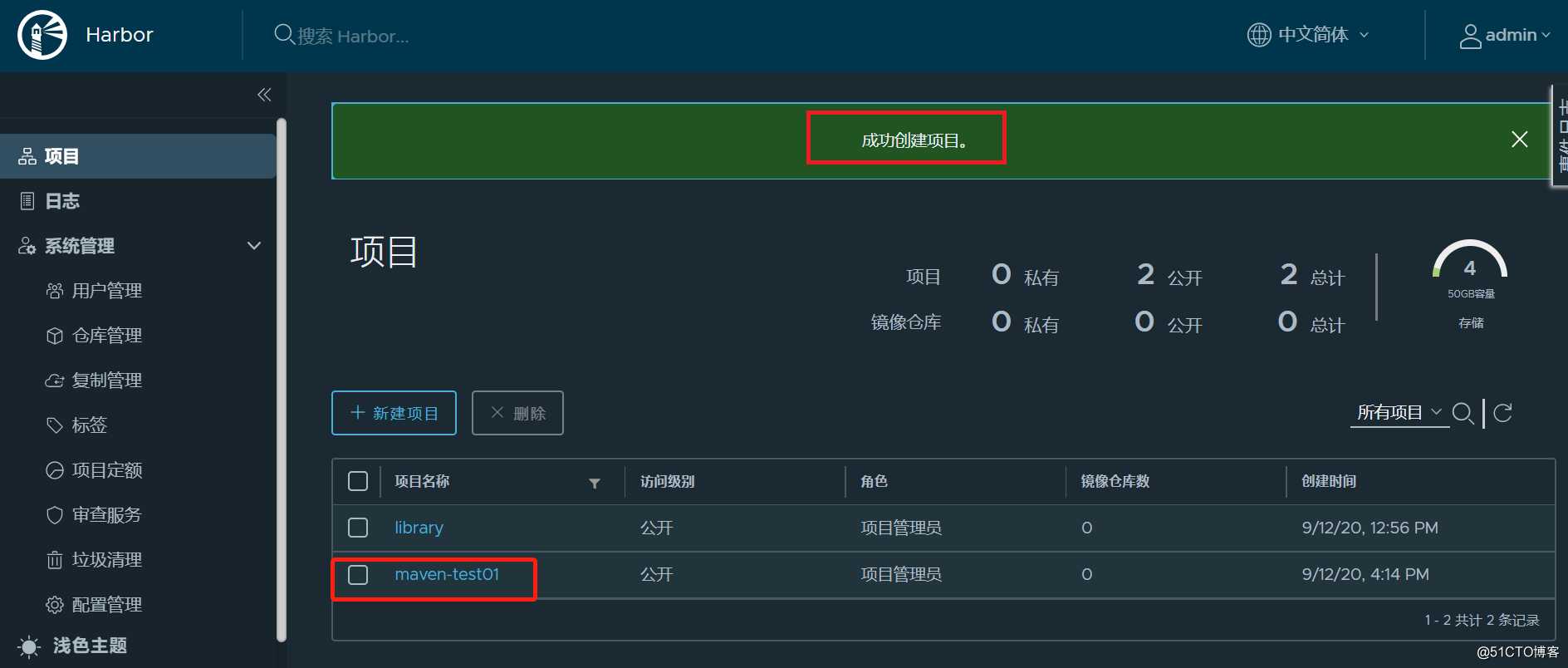This screenshot has width=1568, height=668.
Task: Click the 日志 log icon in the sidebar
Action: (27, 201)
